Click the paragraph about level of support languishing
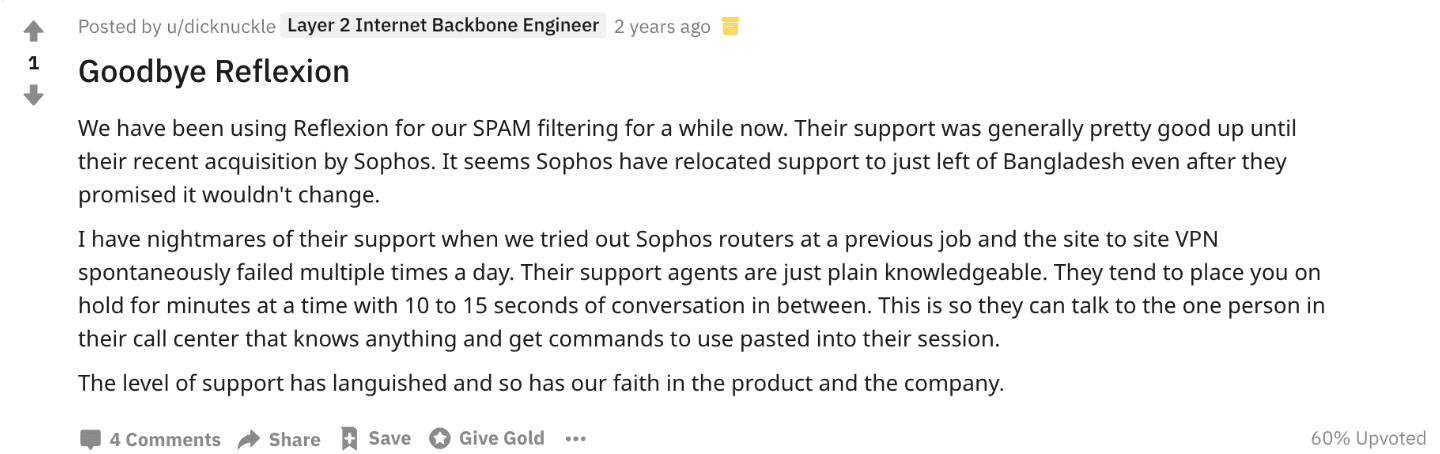Screen dimensions: 1440x454 coord(541,382)
